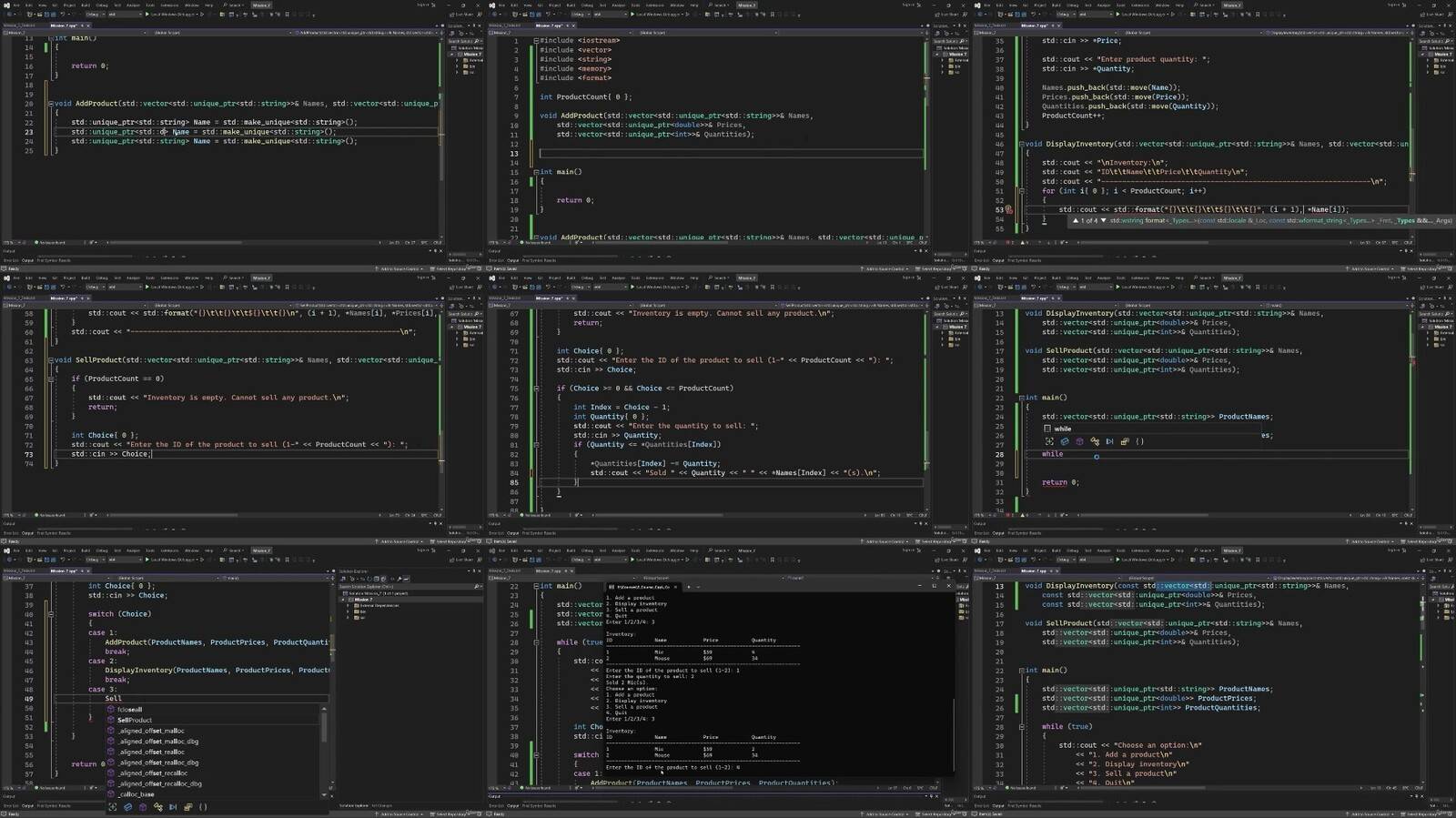
Task: Collapse the switch (Choice) code block on line 40
Action: [x=50, y=614]
